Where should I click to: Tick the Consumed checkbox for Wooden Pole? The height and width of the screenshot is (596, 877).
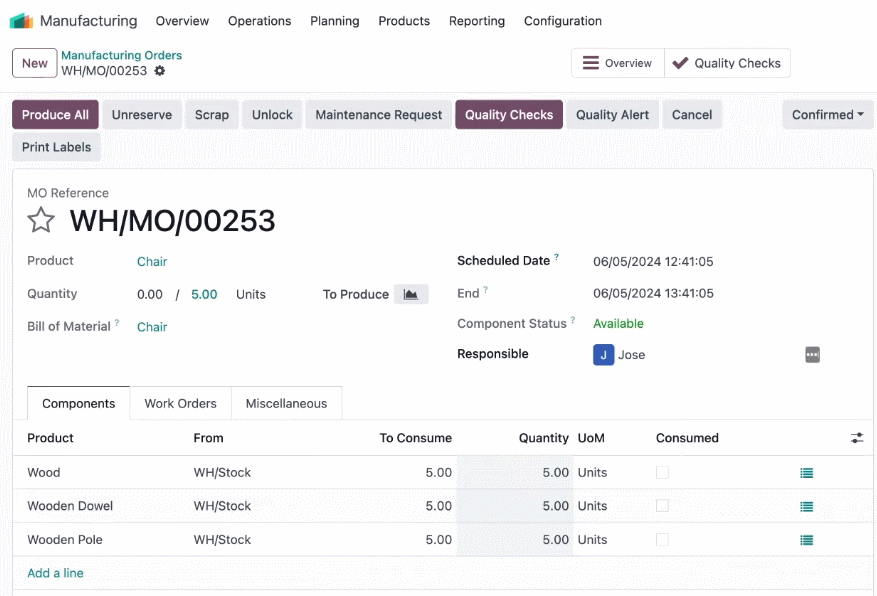pos(662,540)
